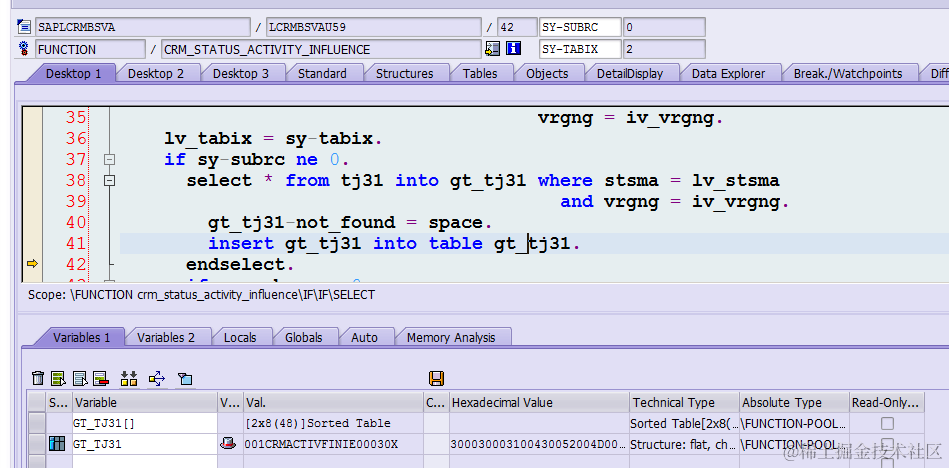Click the SAPLCRMBSVA program field
The image size is (949, 468).
(142, 27)
